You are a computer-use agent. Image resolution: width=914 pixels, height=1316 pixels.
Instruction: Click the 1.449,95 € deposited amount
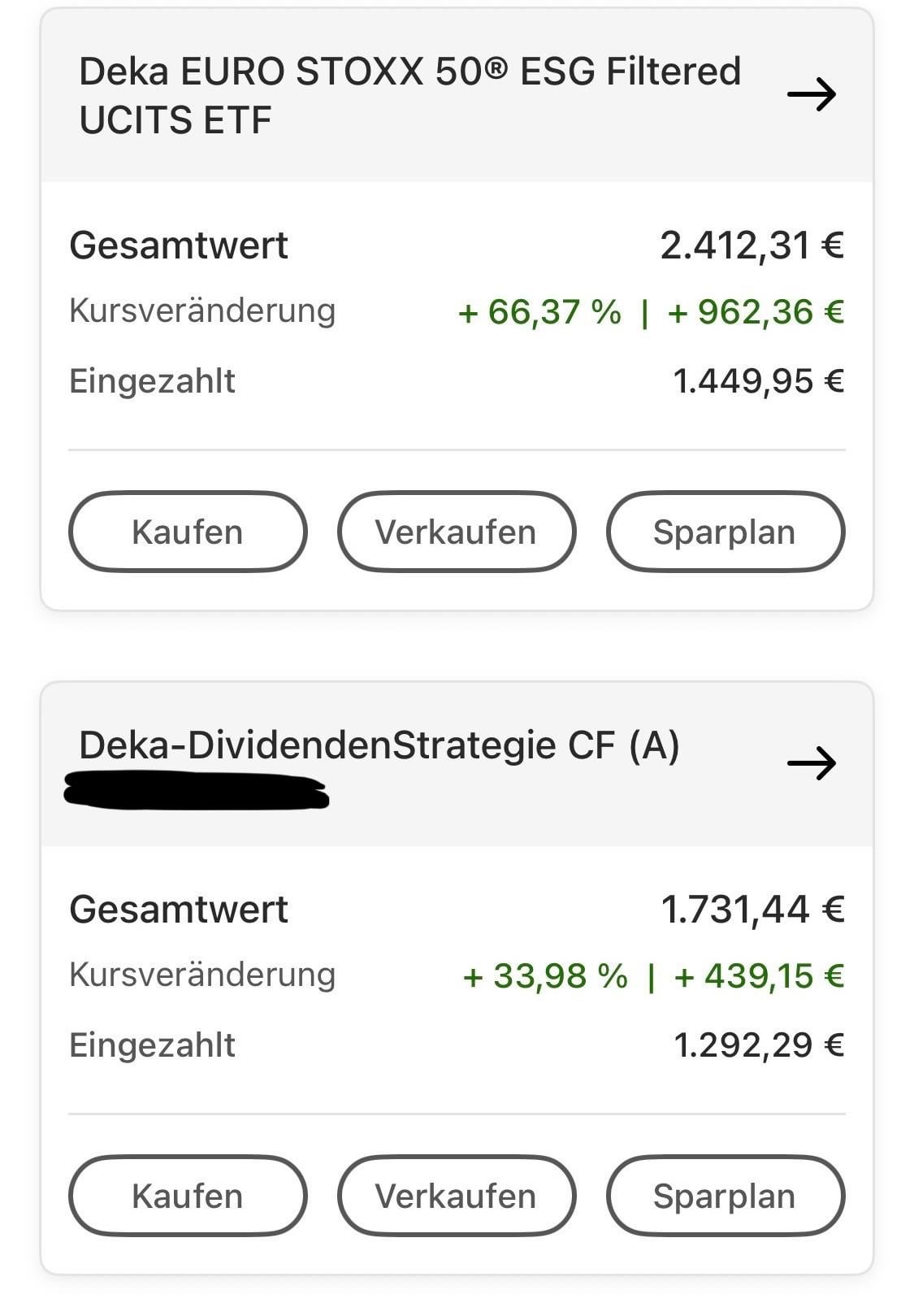coord(758,380)
